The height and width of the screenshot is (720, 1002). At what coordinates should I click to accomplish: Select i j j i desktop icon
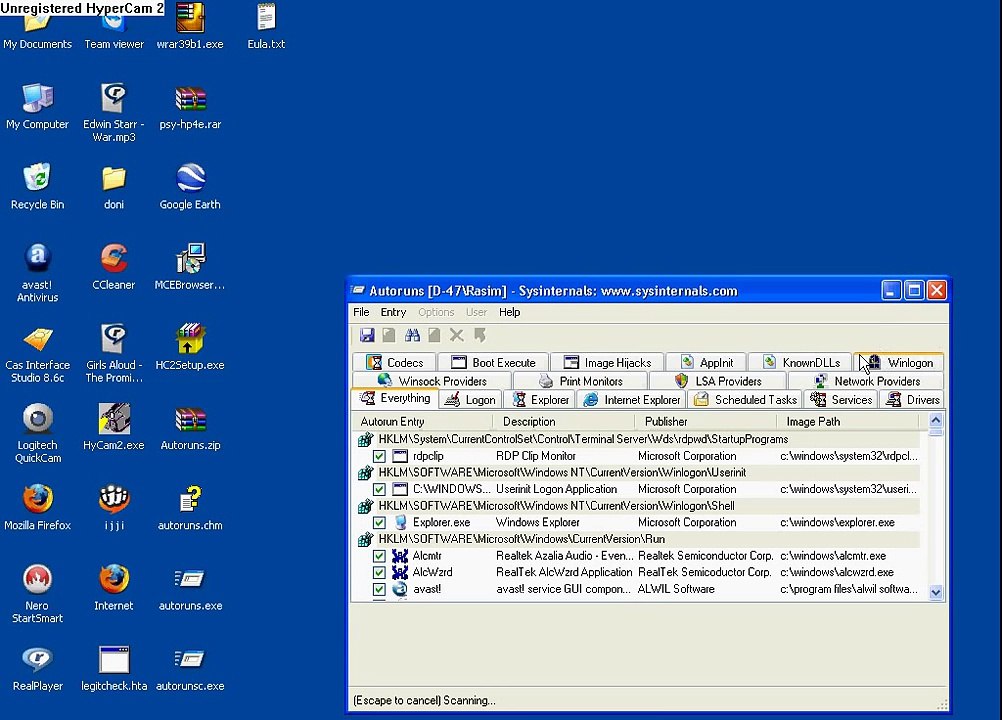click(x=113, y=507)
